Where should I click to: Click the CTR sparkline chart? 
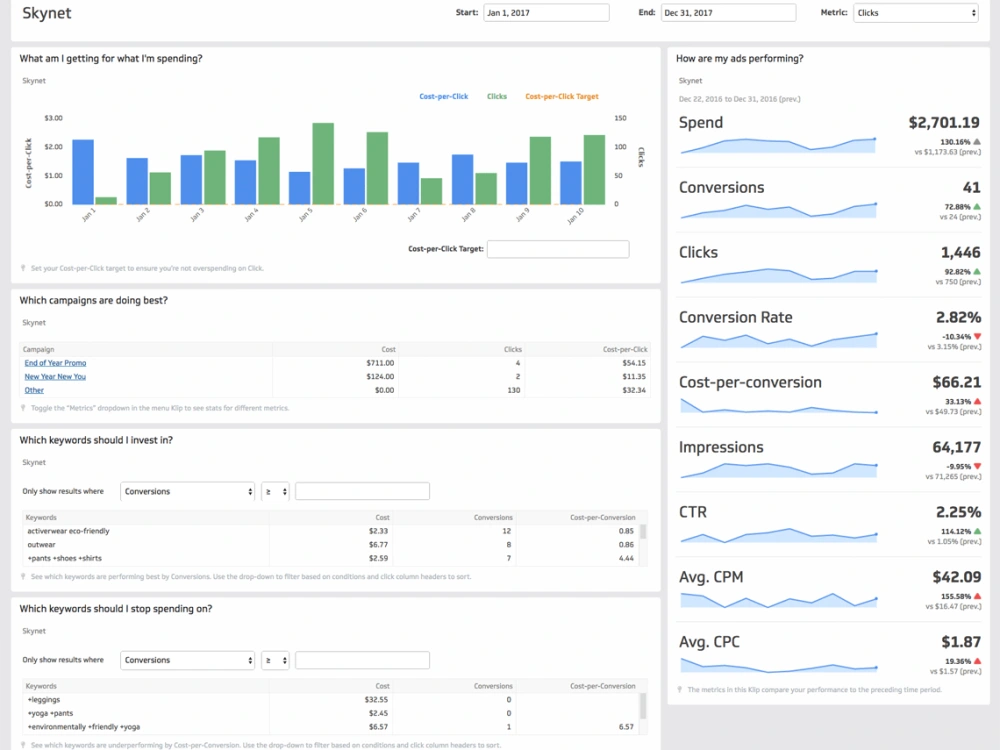click(778, 535)
